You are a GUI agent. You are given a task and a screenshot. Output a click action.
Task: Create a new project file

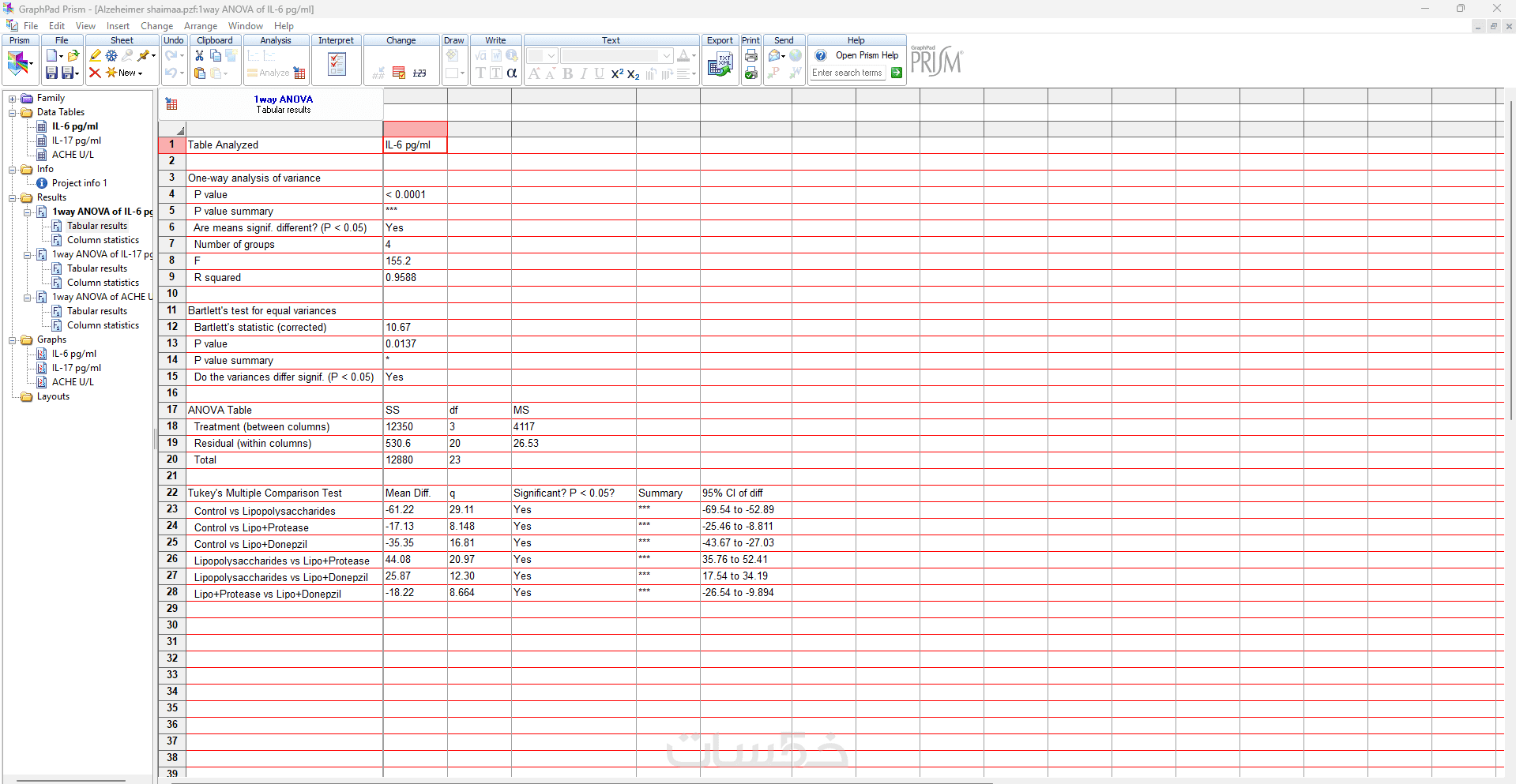[51, 55]
